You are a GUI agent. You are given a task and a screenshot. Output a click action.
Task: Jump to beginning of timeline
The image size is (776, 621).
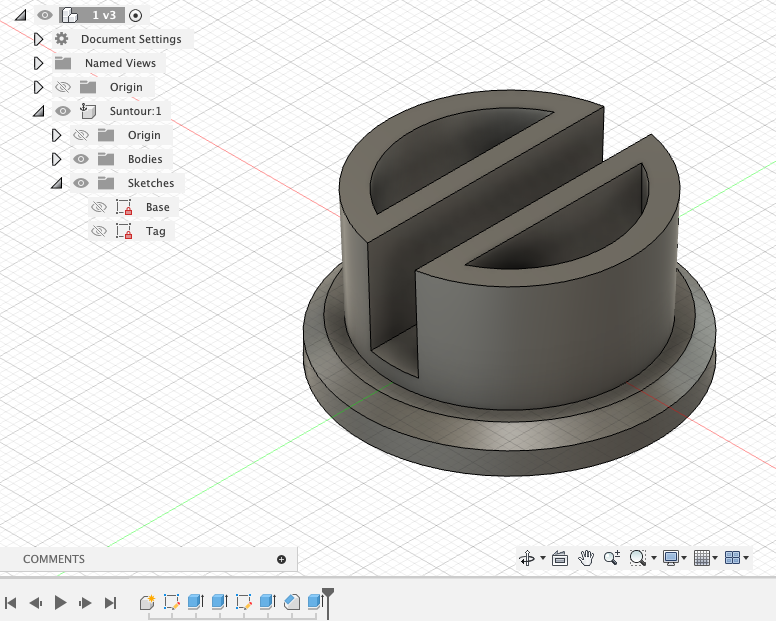click(10, 603)
